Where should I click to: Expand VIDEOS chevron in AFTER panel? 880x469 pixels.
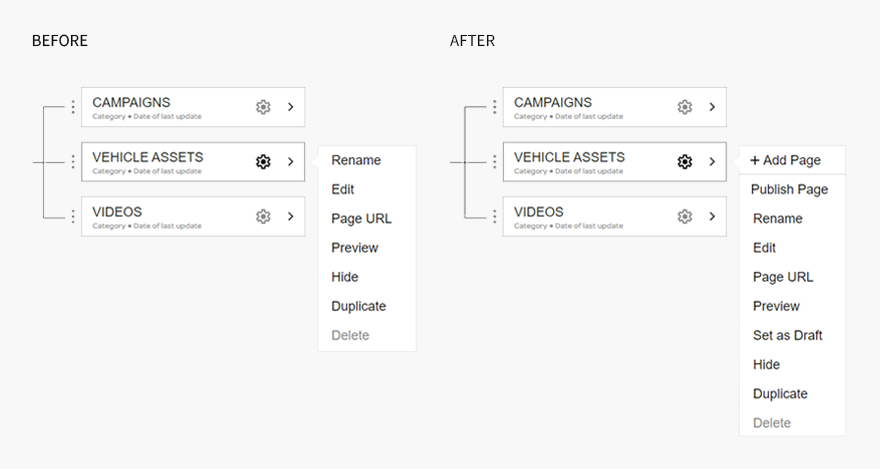[x=712, y=216]
